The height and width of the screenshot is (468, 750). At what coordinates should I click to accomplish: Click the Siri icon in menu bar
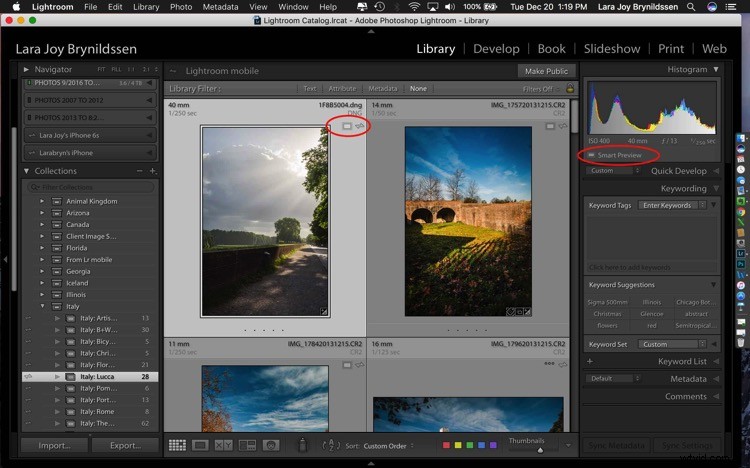click(x=712, y=7)
